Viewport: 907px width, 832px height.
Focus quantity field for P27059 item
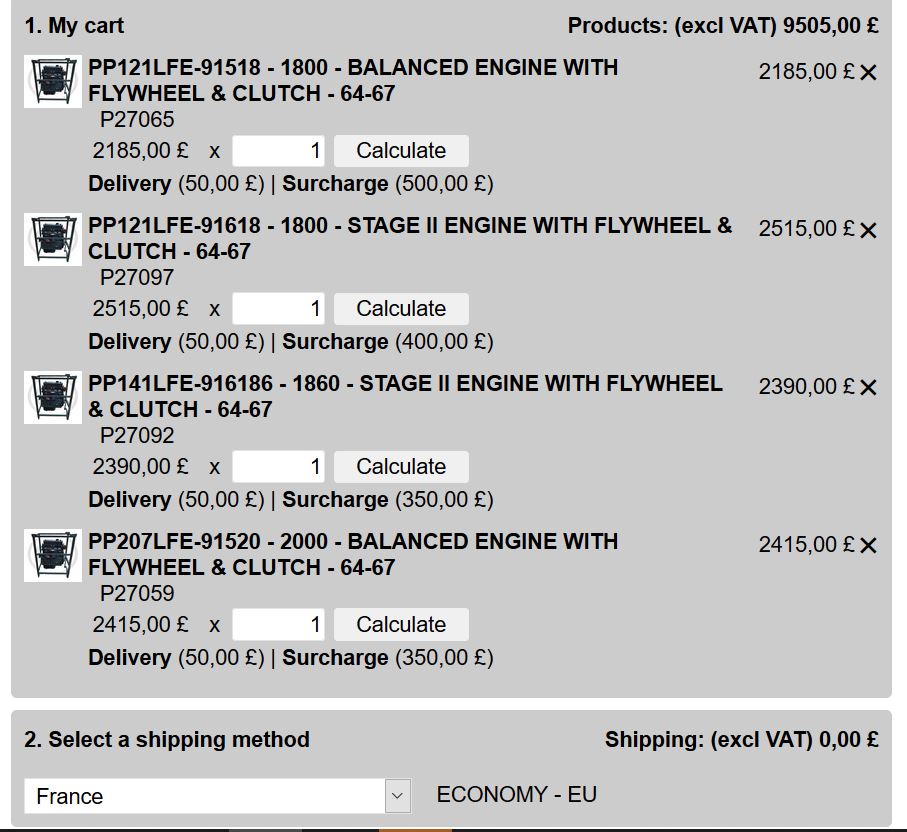[278, 625]
